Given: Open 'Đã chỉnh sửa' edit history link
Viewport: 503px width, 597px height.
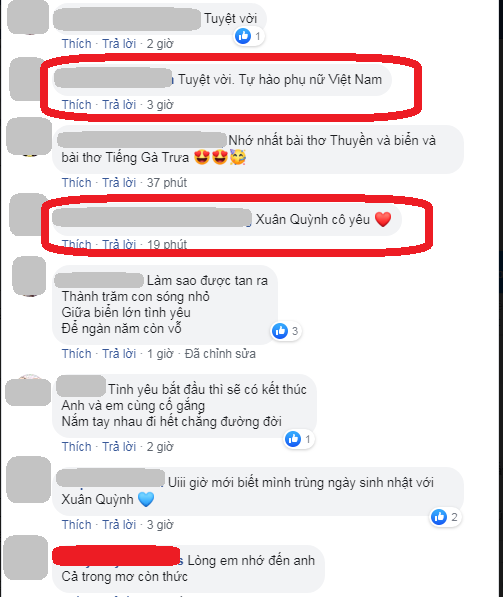Looking at the screenshot, I should coord(220,354).
